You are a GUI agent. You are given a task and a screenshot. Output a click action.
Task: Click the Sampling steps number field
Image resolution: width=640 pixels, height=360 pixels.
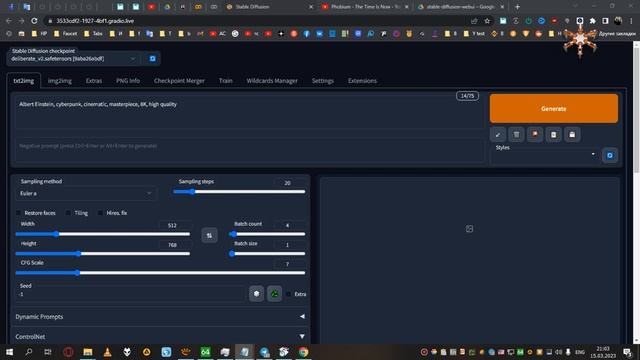[289, 183]
